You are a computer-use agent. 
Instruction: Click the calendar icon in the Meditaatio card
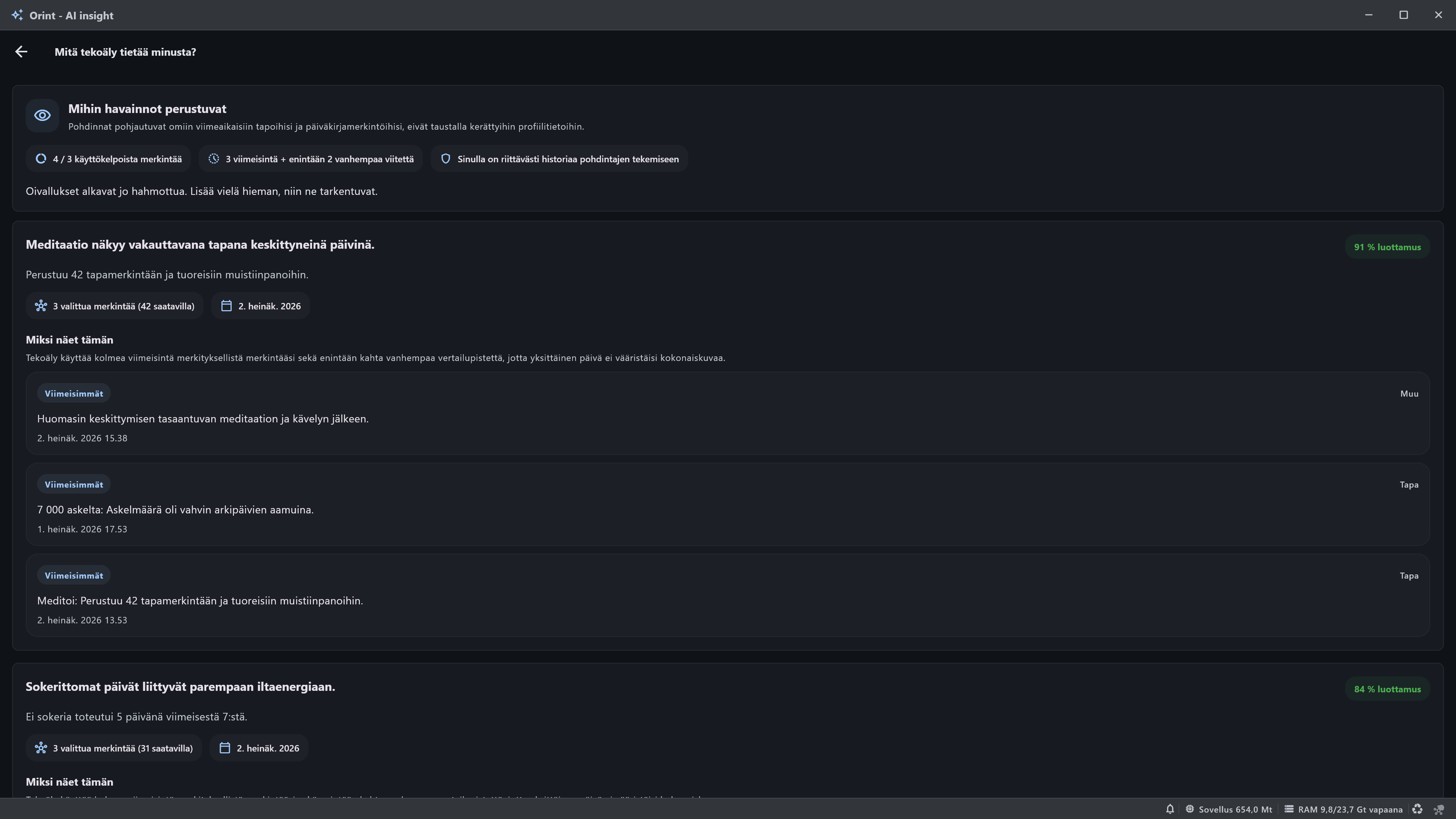226,306
